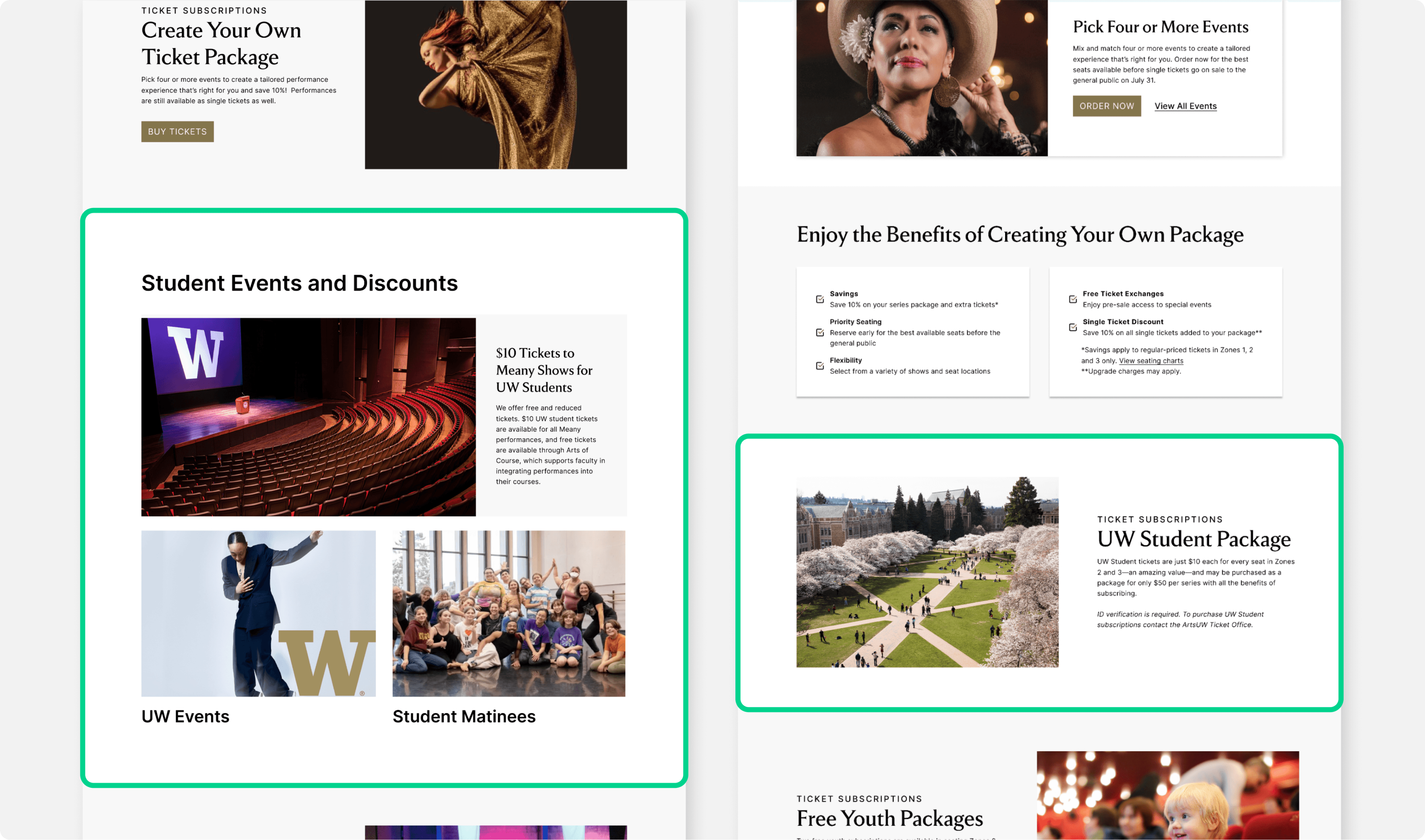
Task: Click the ORDER NOW button
Action: pyautogui.click(x=1106, y=106)
